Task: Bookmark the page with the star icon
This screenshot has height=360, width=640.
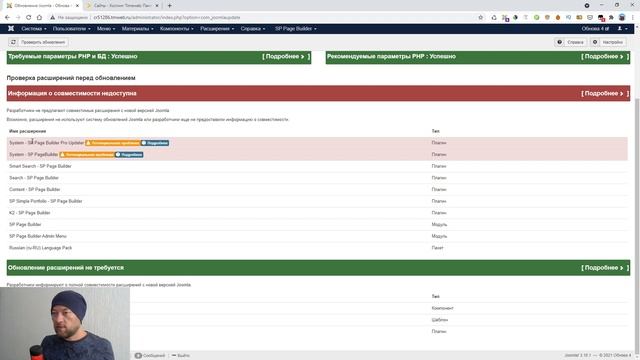Action: coord(480,18)
